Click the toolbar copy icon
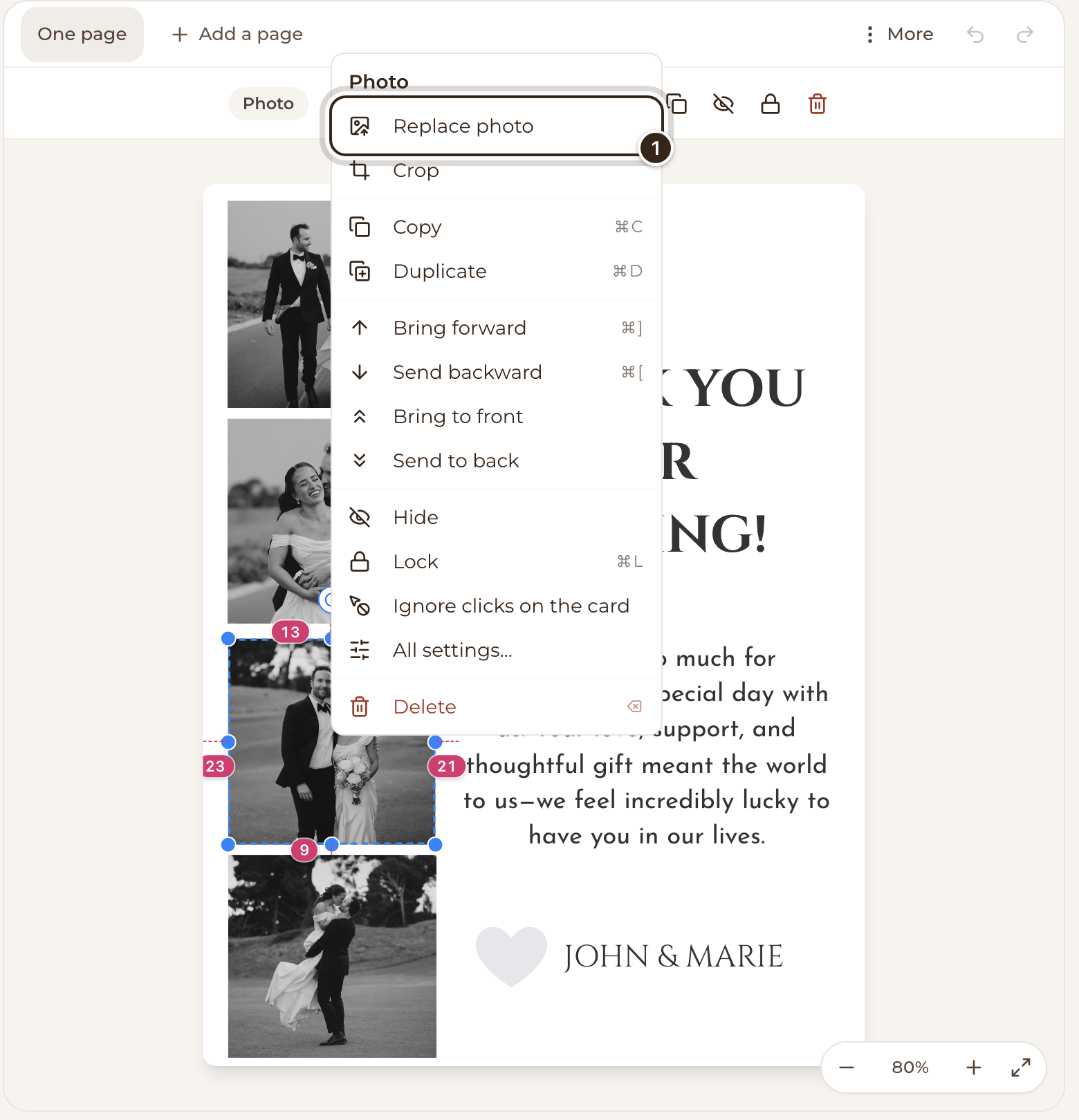Screen dimensions: 1079x1120 (x=678, y=104)
